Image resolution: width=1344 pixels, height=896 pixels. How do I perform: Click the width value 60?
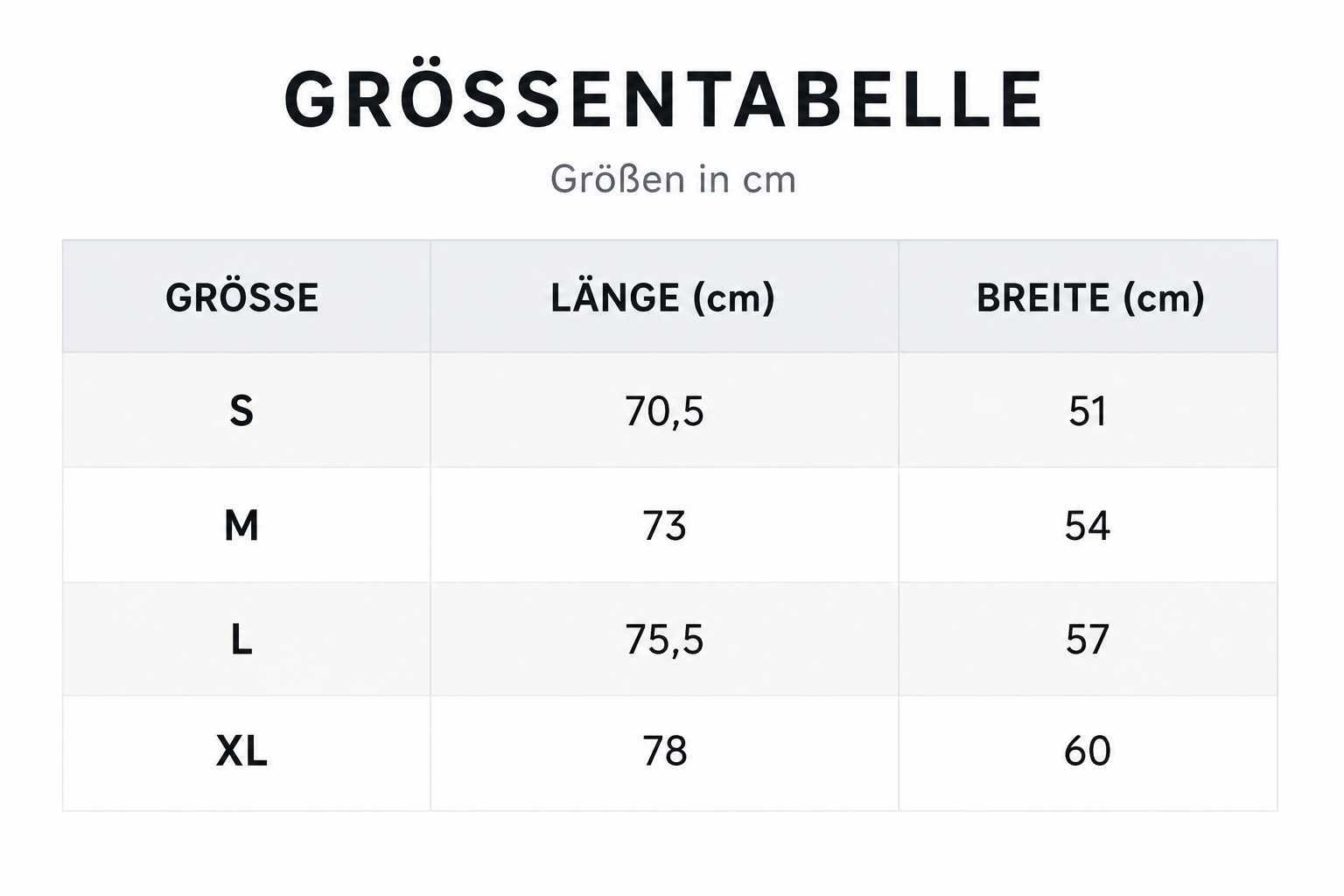coord(1088,751)
